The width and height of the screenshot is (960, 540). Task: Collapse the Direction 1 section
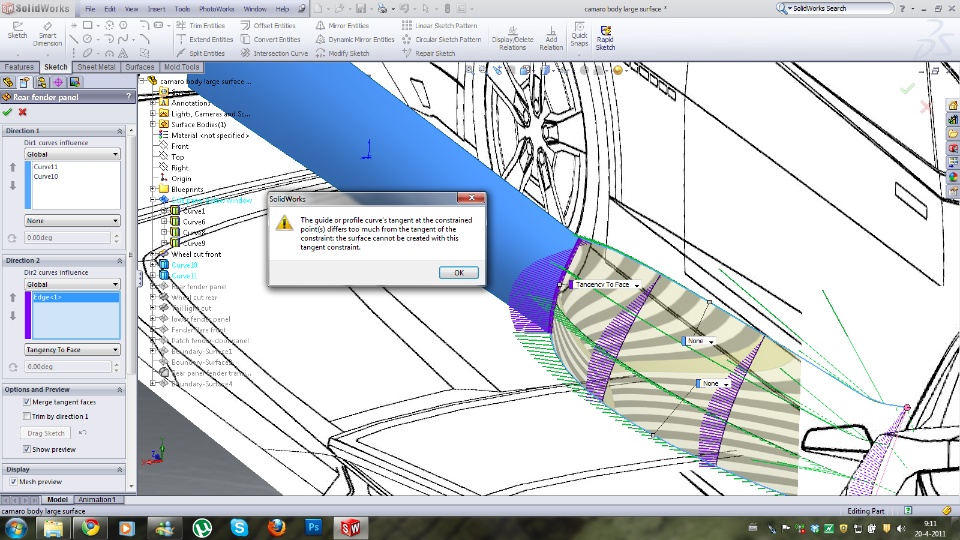119,131
